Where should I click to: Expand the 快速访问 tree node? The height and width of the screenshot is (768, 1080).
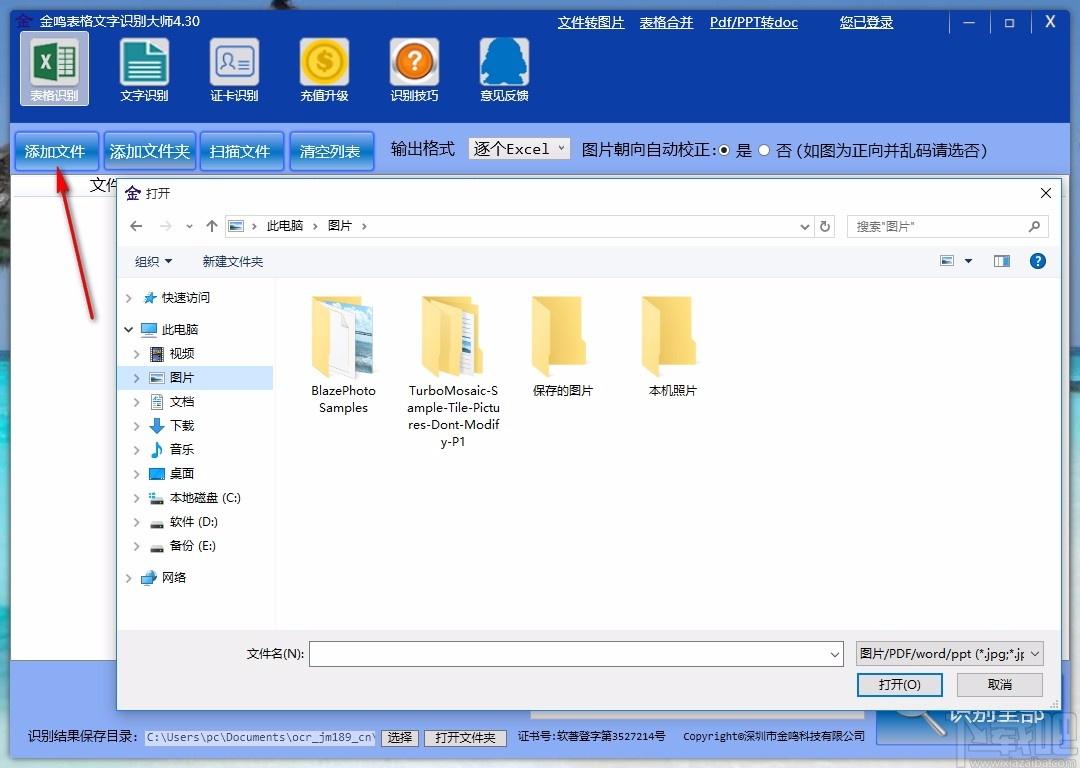(129, 298)
